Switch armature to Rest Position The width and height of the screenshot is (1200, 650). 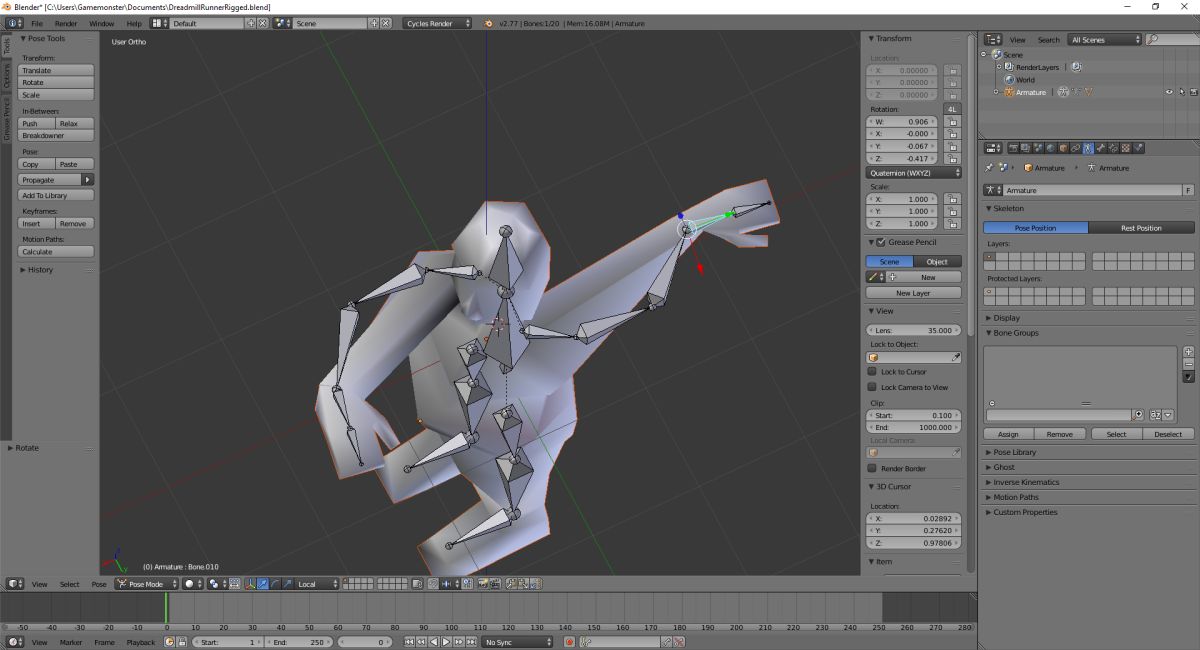[1141, 228]
